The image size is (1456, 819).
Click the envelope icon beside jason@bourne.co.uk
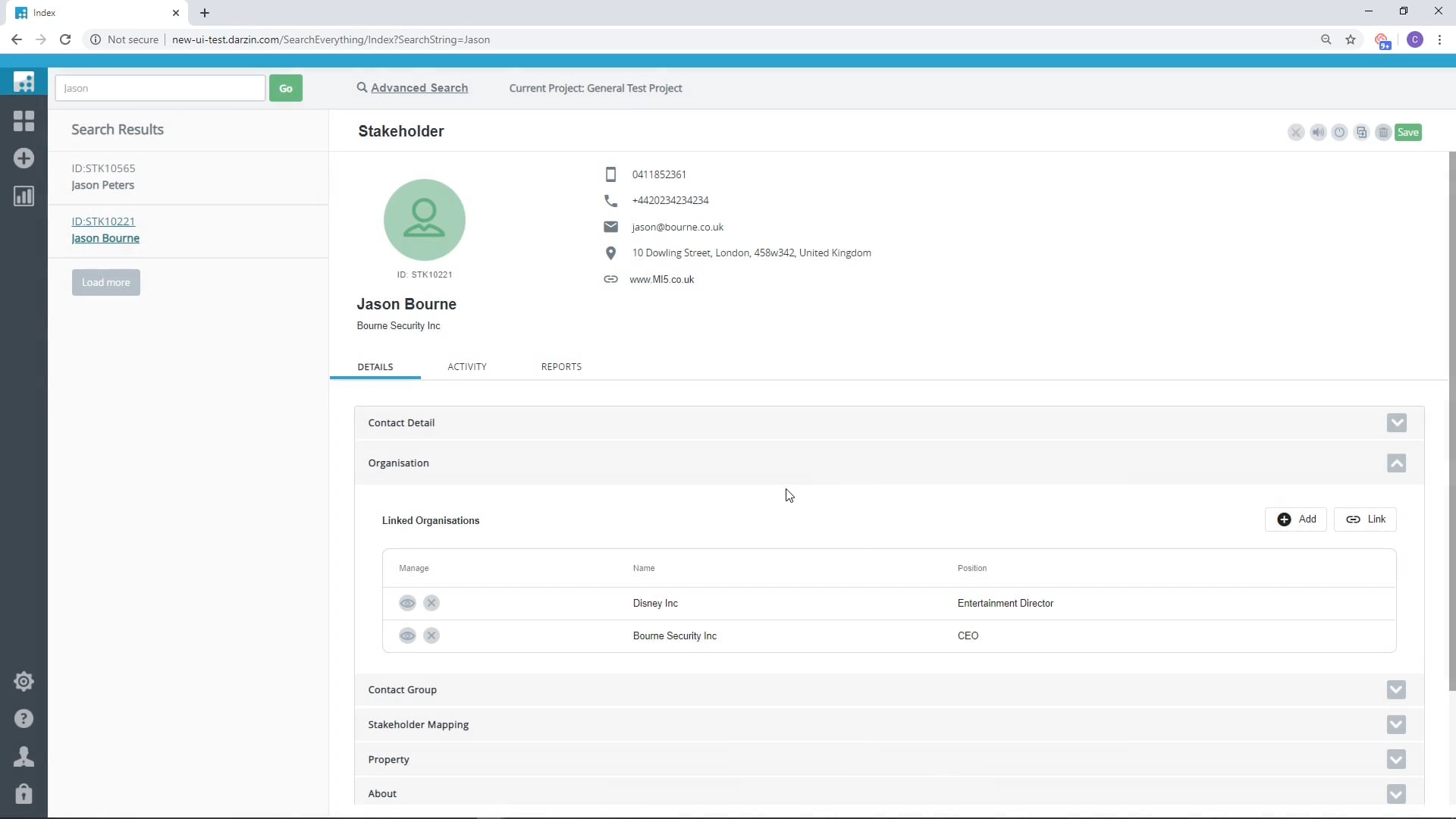point(610,227)
